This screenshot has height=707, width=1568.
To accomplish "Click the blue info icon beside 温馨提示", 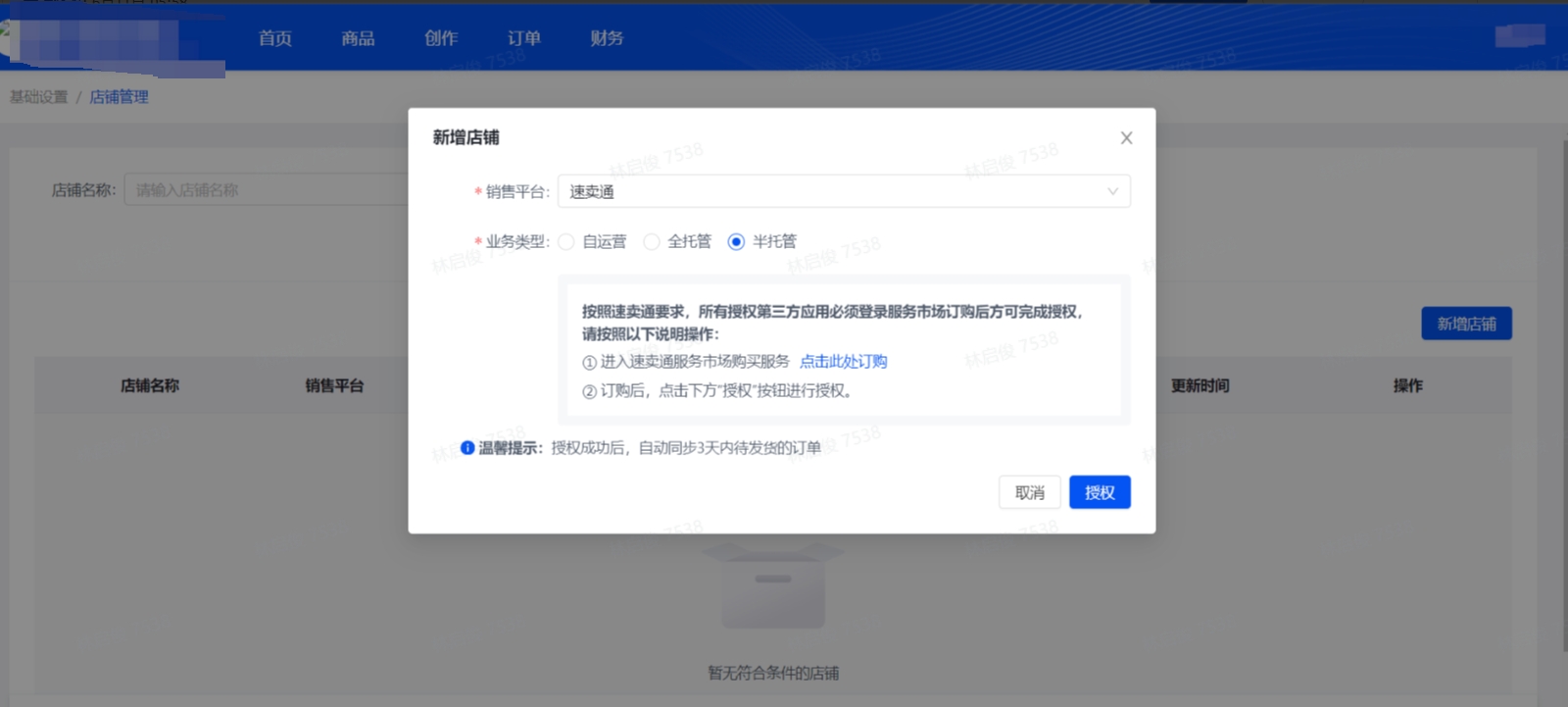I will [x=467, y=448].
